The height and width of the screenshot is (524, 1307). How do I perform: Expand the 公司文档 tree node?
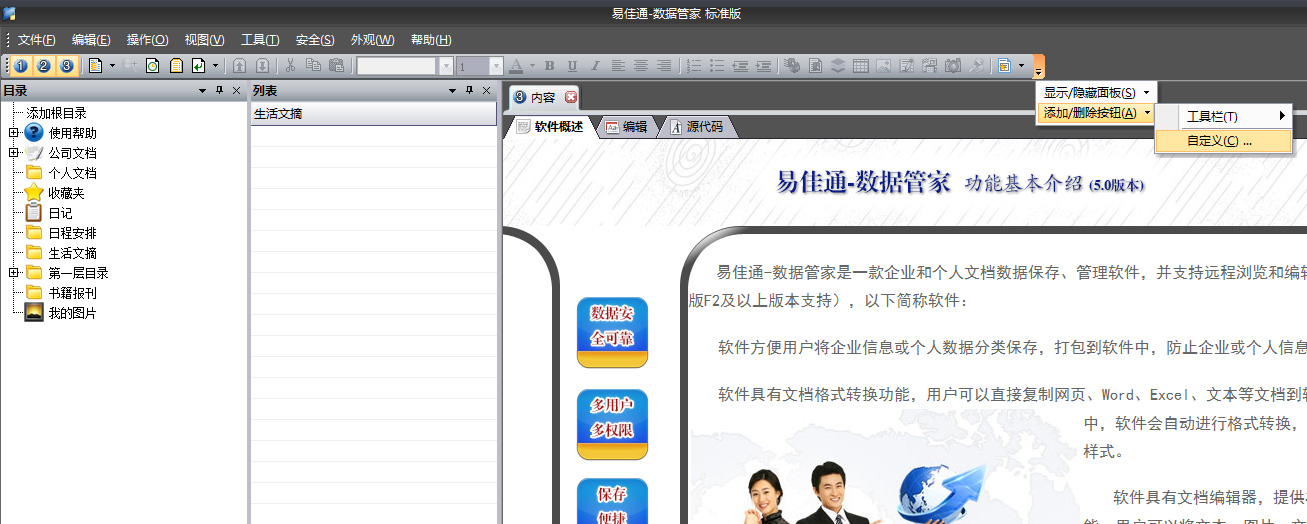14,153
